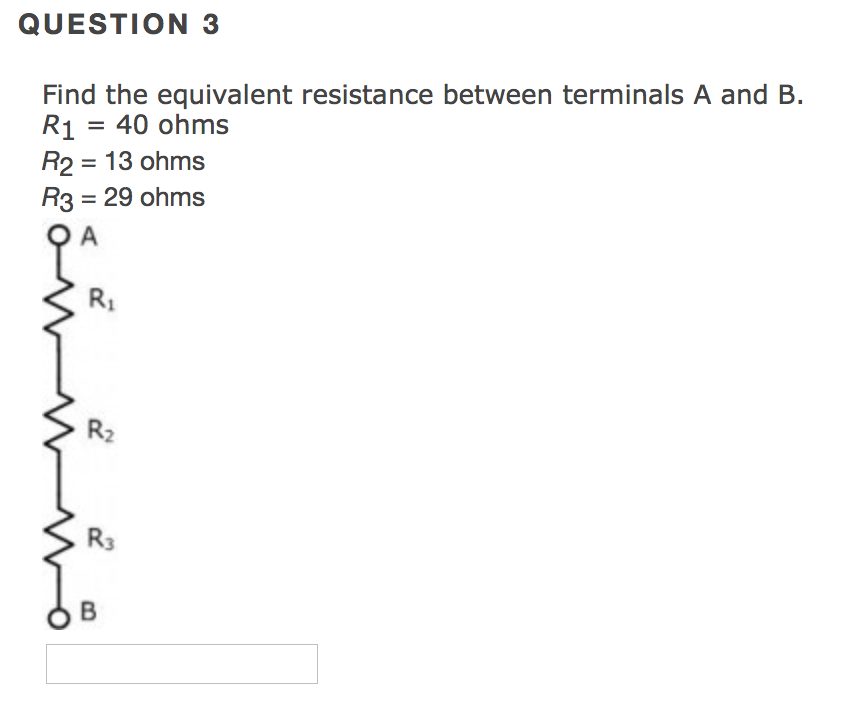Click the 'R1 = 40 ohms' text

pyautogui.click(x=135, y=126)
